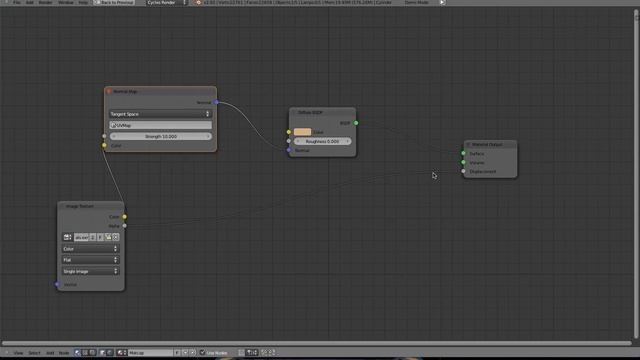Open the View menu in node editor header

(18, 353)
